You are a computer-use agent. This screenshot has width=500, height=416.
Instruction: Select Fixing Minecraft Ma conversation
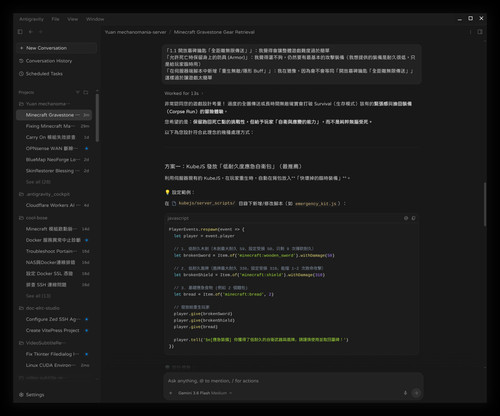click(x=54, y=126)
